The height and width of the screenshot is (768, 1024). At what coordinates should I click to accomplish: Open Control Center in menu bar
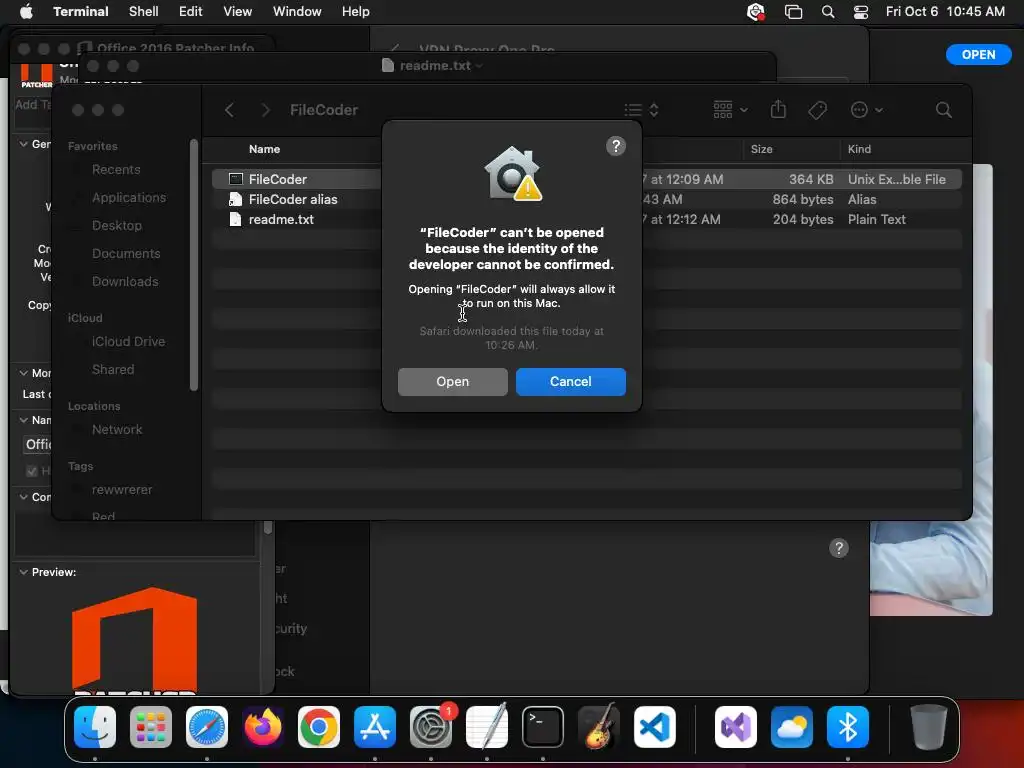coord(861,12)
